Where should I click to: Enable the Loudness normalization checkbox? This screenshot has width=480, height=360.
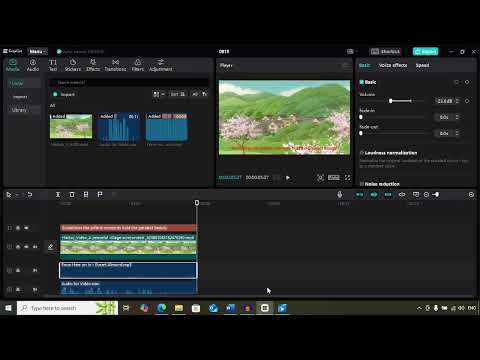(361, 153)
